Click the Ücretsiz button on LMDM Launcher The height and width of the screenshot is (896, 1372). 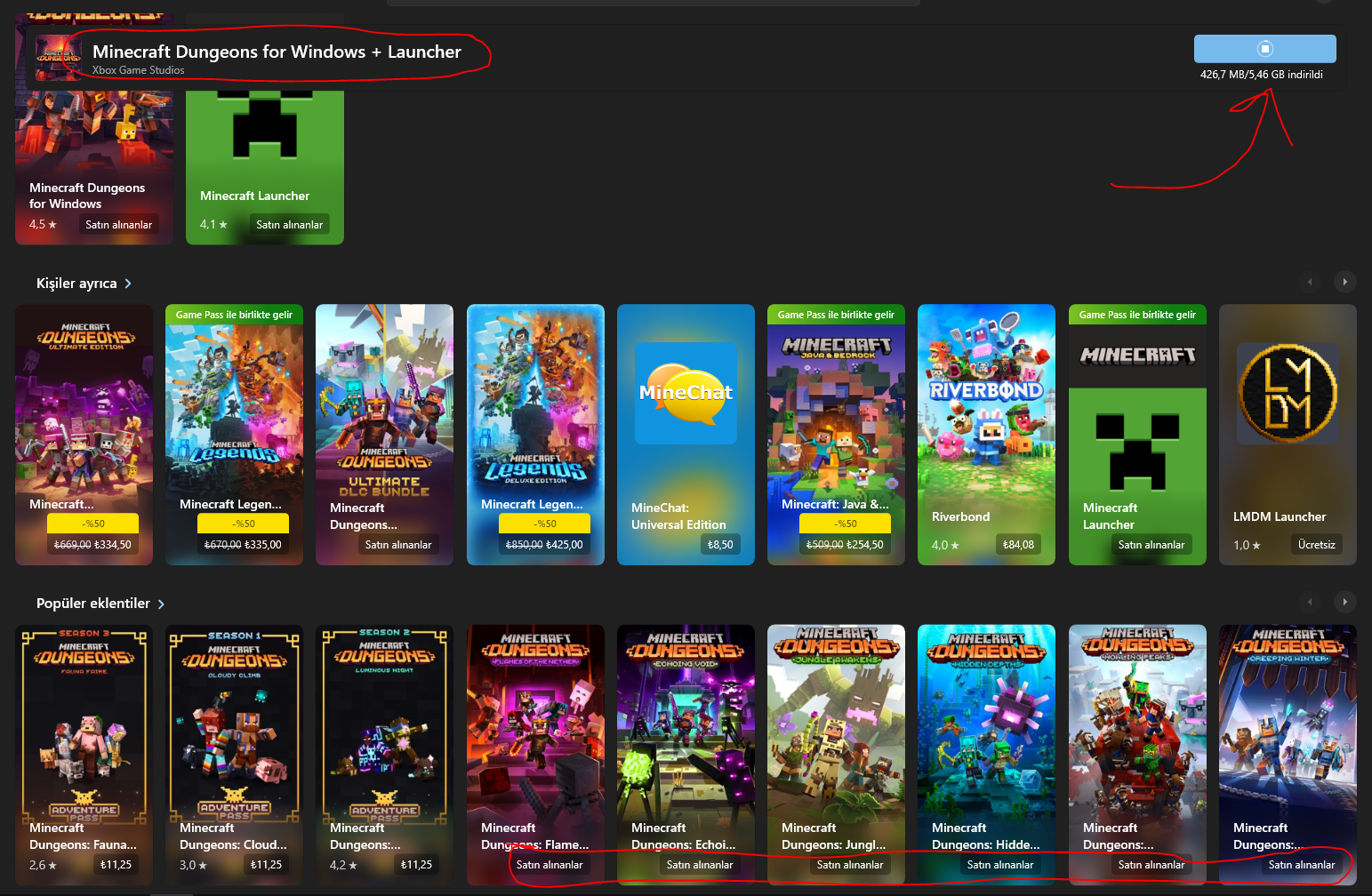1317,545
